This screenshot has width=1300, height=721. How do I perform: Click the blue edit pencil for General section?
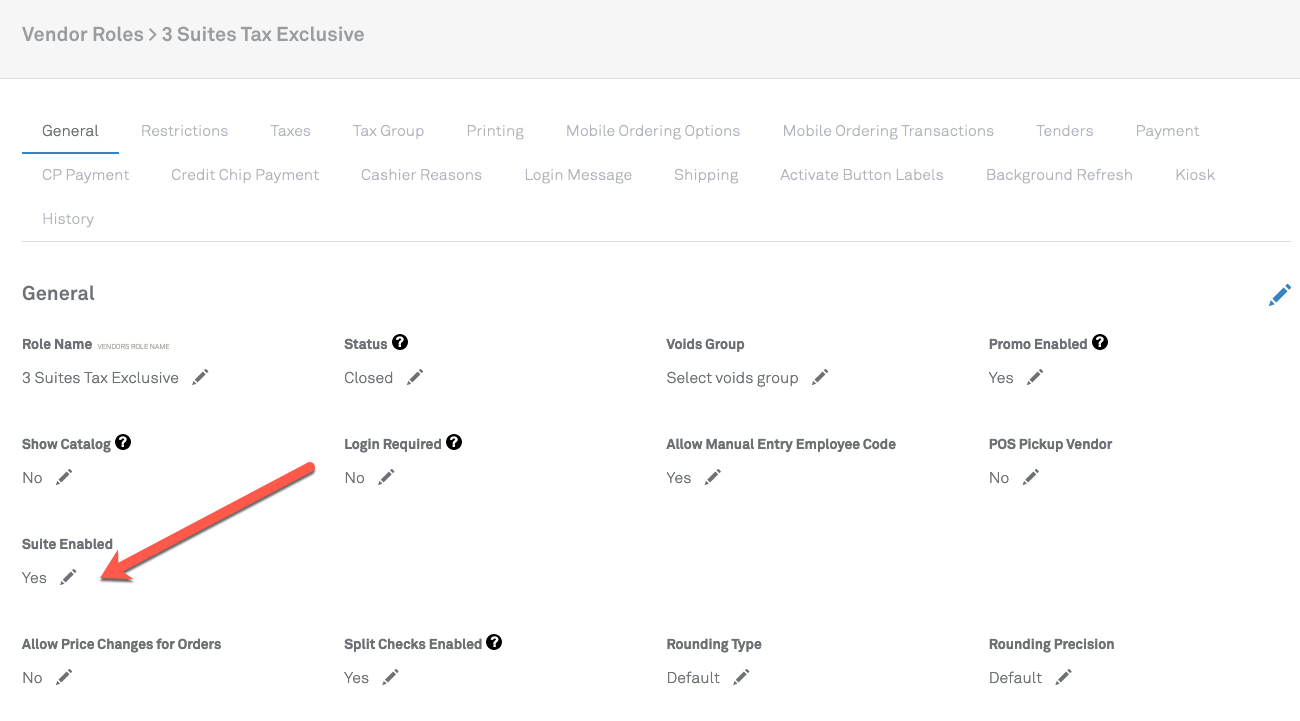(1279, 295)
